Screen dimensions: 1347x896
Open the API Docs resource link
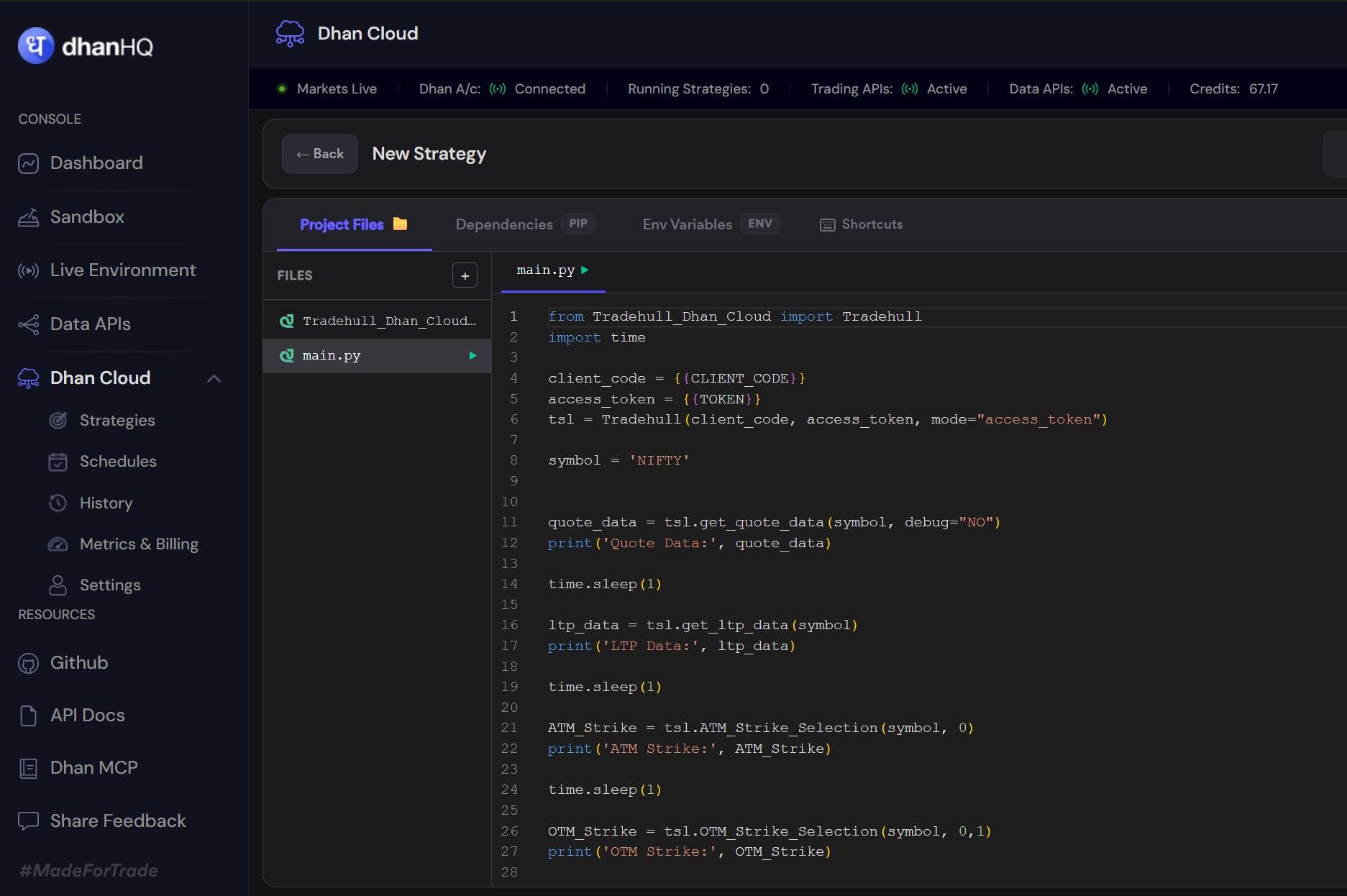pos(88,716)
